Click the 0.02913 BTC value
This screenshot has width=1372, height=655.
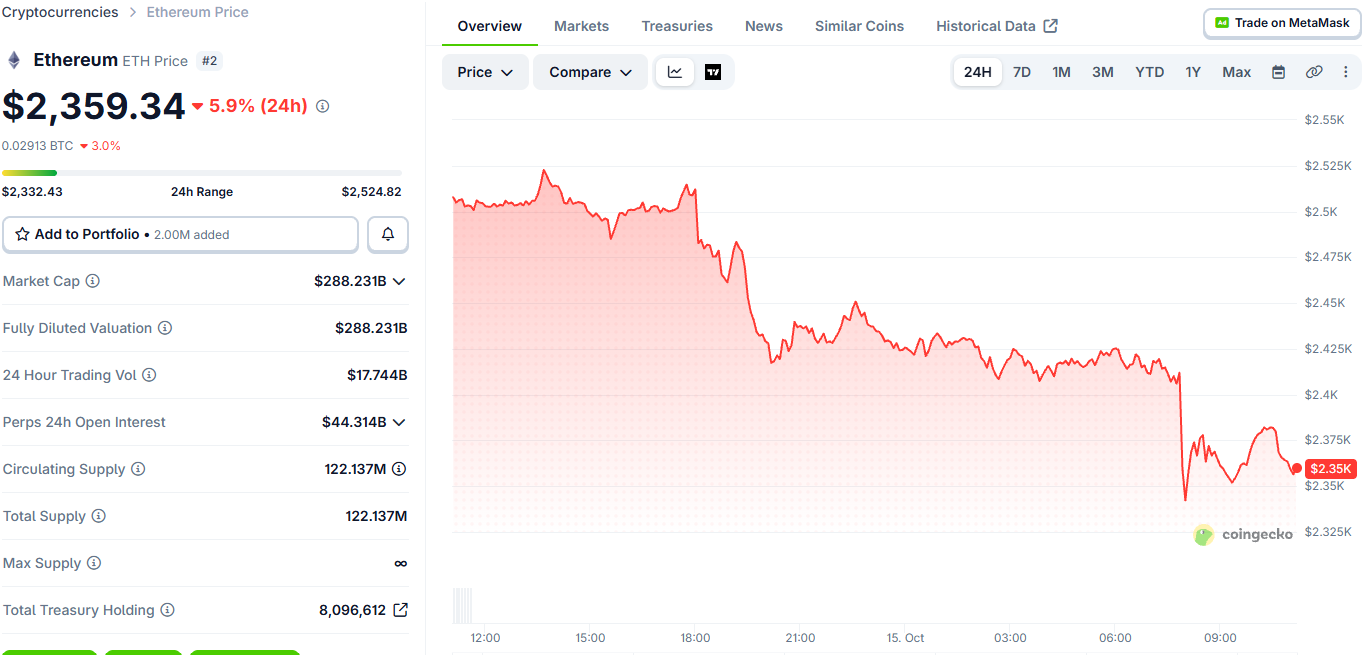point(38,146)
